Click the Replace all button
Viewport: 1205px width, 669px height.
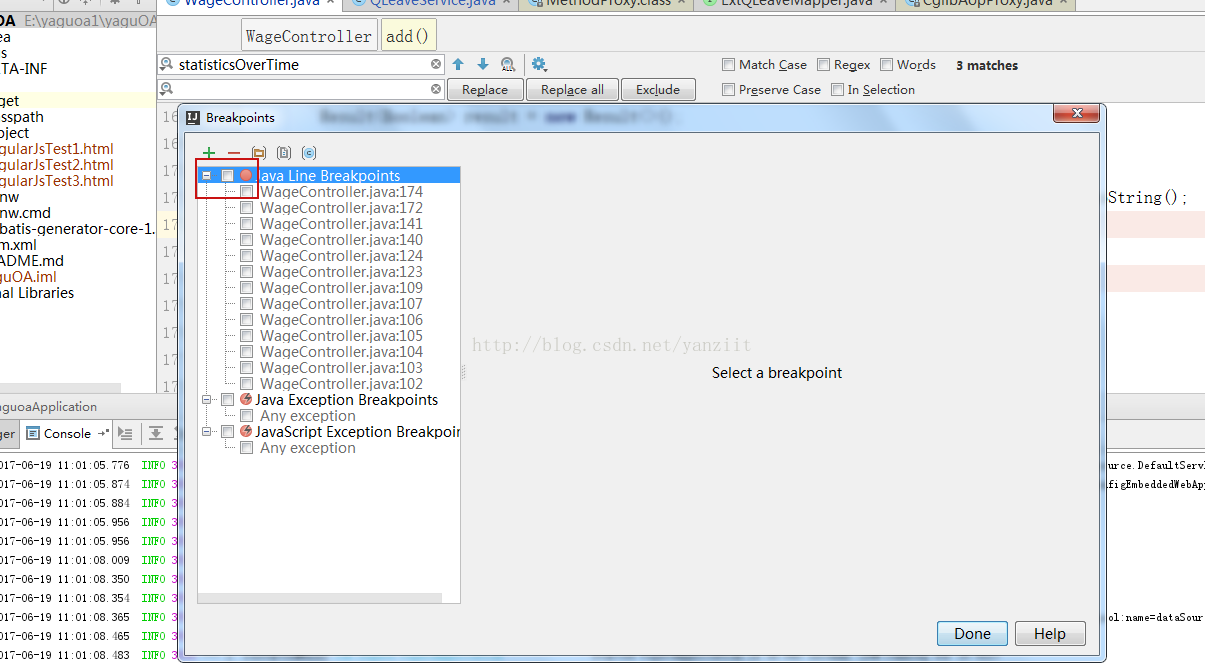pyautogui.click(x=572, y=89)
